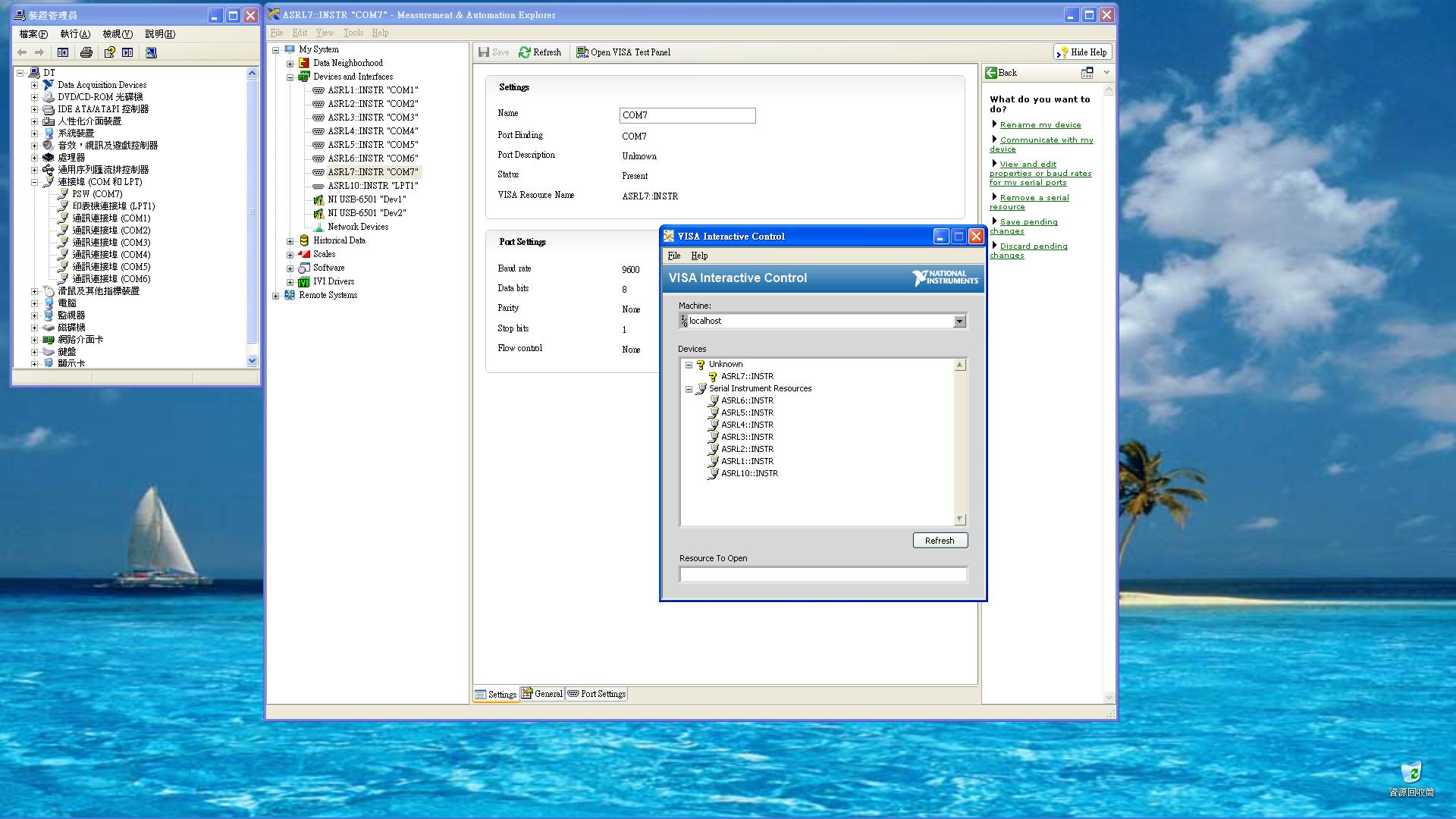
Task: Click the show action pane icon in Device Manager
Action: (x=127, y=52)
